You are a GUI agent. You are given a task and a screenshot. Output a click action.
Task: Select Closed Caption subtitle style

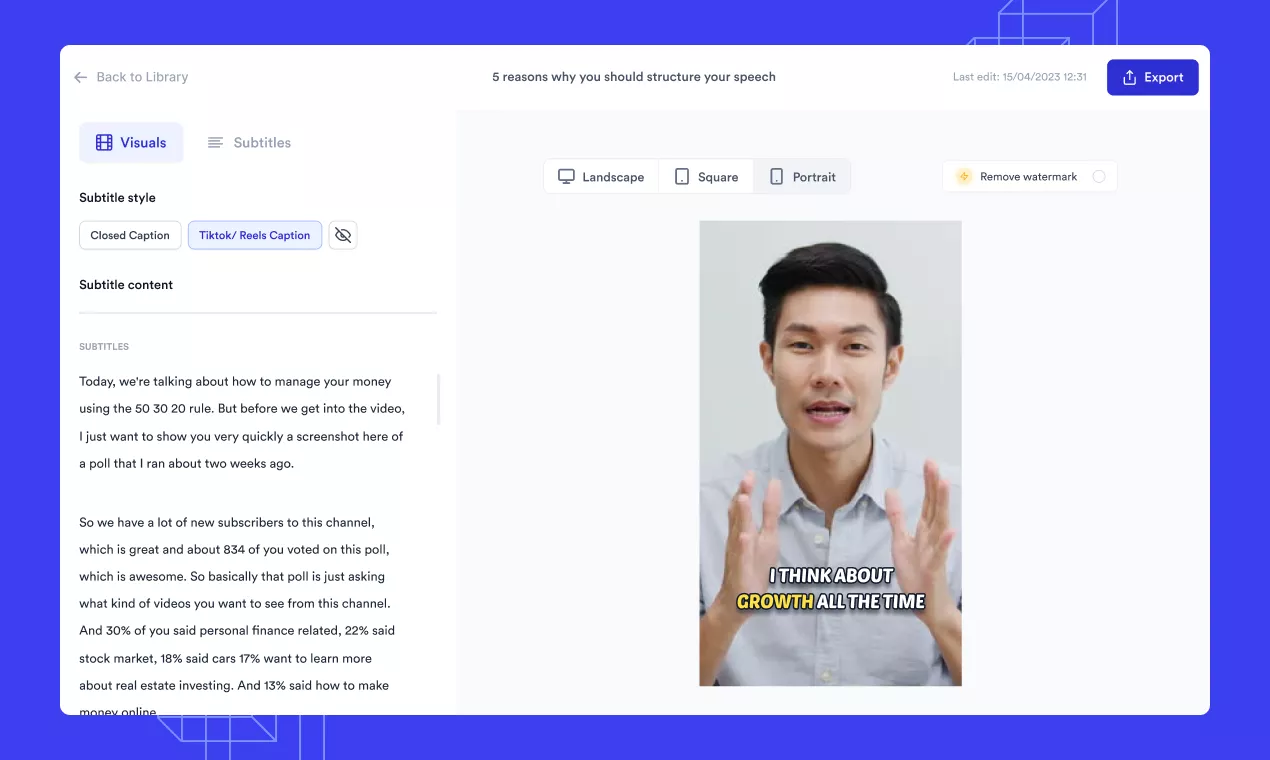[x=130, y=235]
